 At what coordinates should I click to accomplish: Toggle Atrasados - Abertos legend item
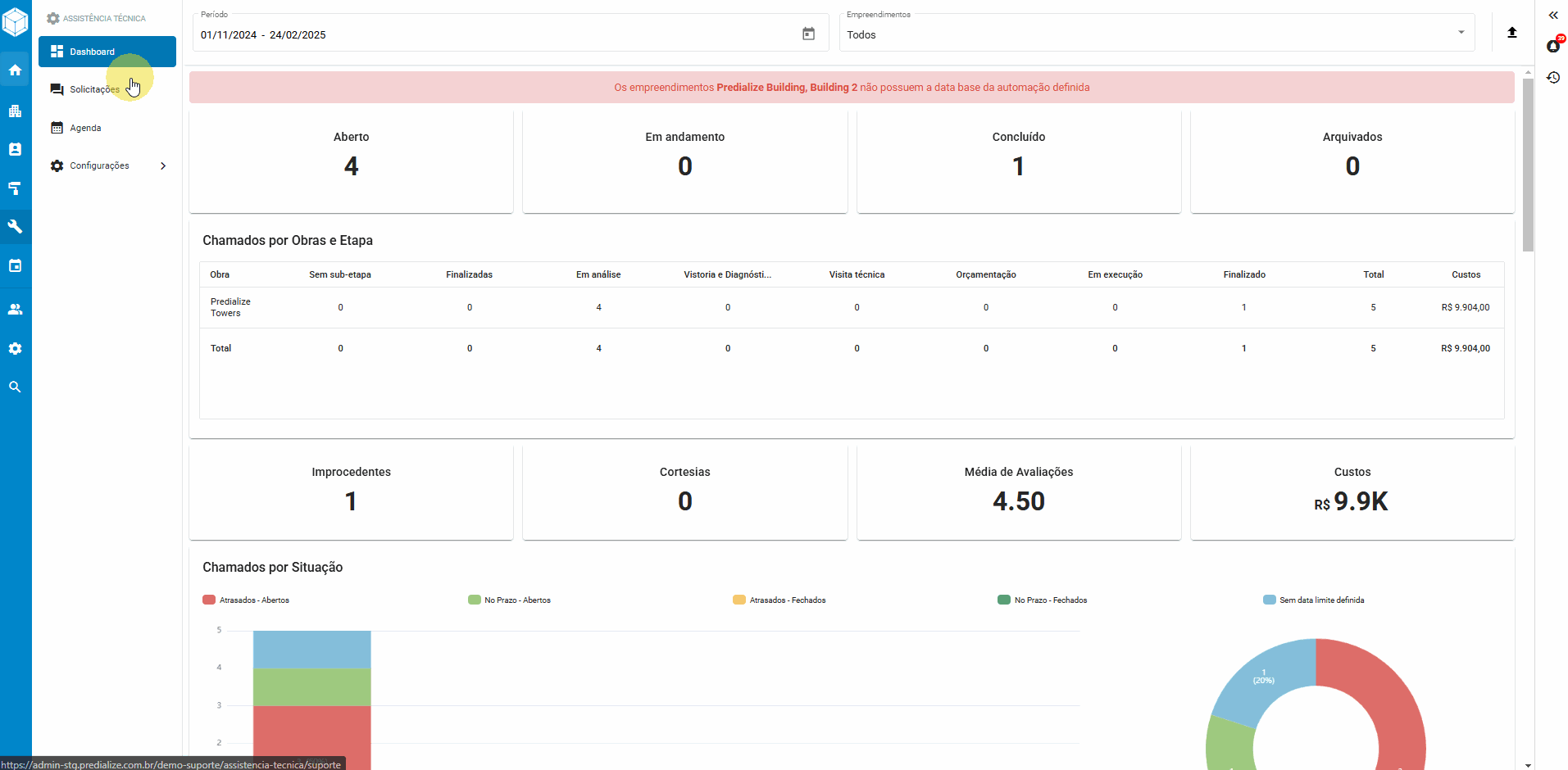[x=246, y=600]
